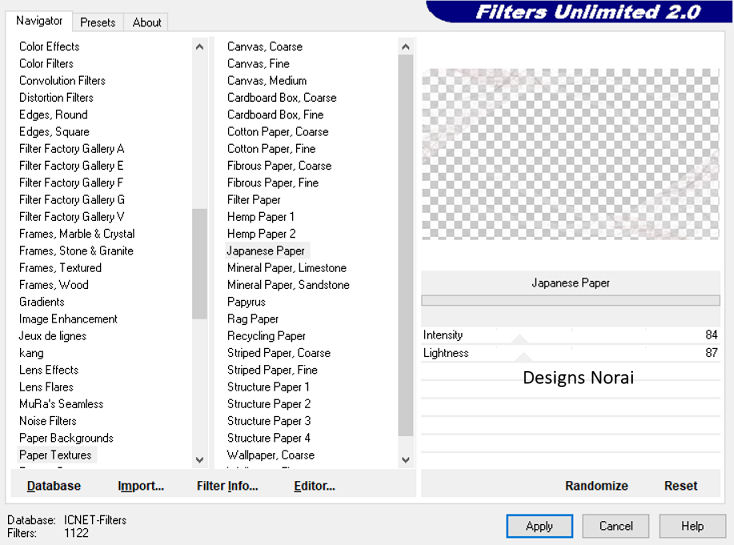The width and height of the screenshot is (734, 545).
Task: Select Noise Filters category
Action: pyautogui.click(x=48, y=421)
